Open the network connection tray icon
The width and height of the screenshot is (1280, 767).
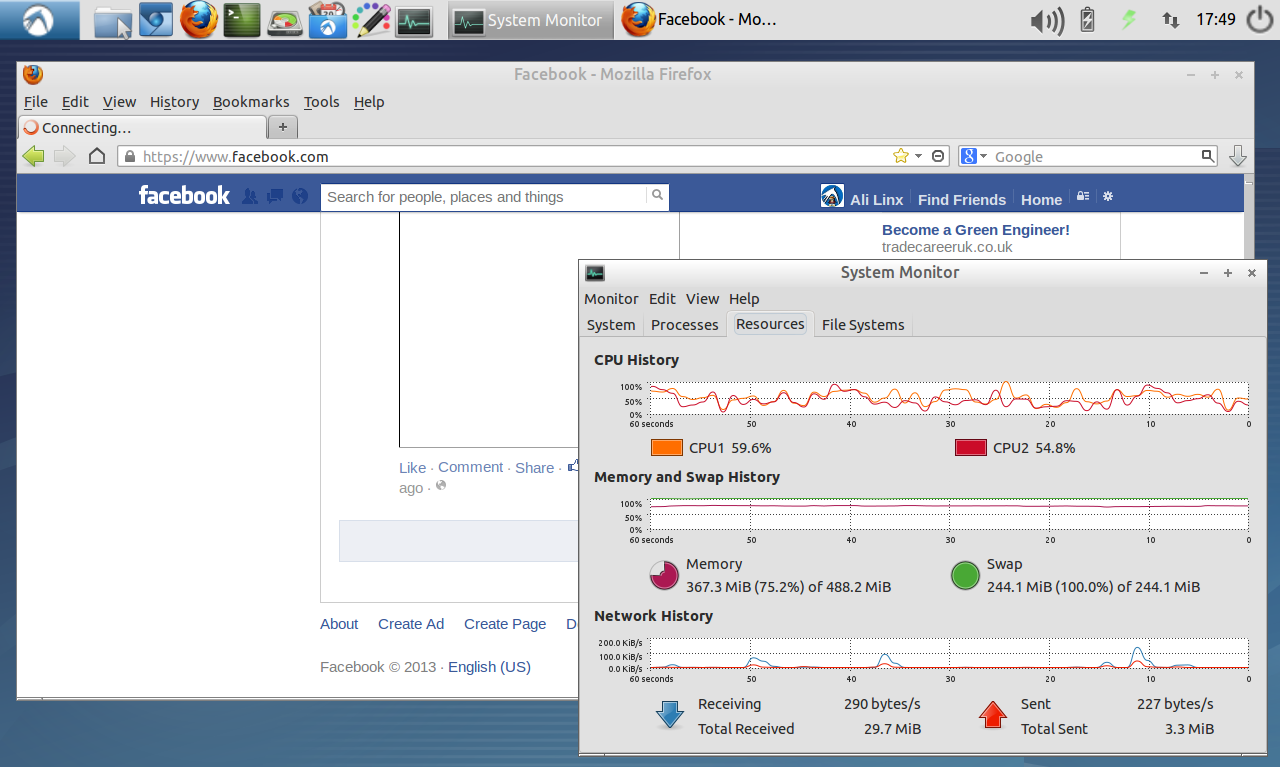1170,20
